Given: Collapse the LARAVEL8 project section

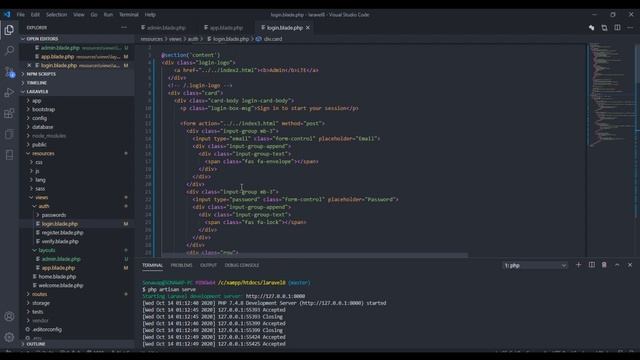Looking at the screenshot, I should [x=78, y=91].
